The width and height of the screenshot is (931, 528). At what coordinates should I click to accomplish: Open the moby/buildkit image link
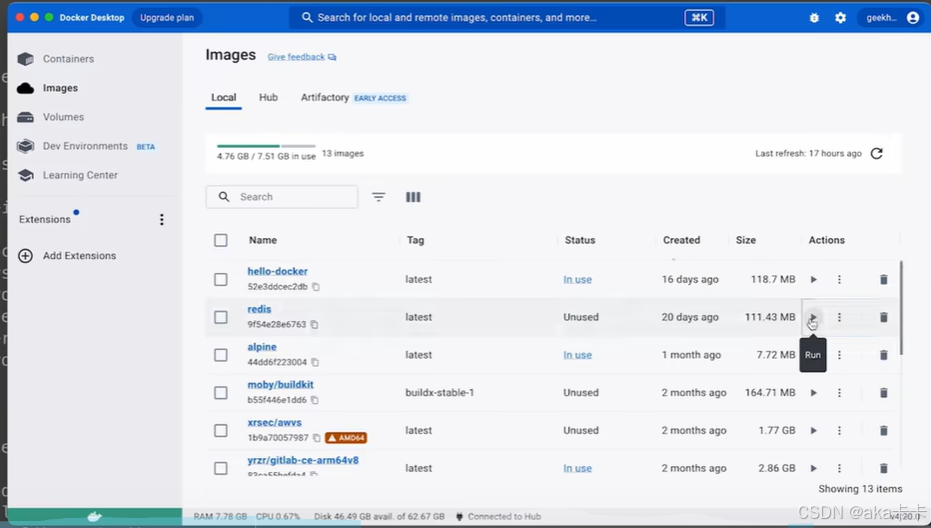pos(280,385)
